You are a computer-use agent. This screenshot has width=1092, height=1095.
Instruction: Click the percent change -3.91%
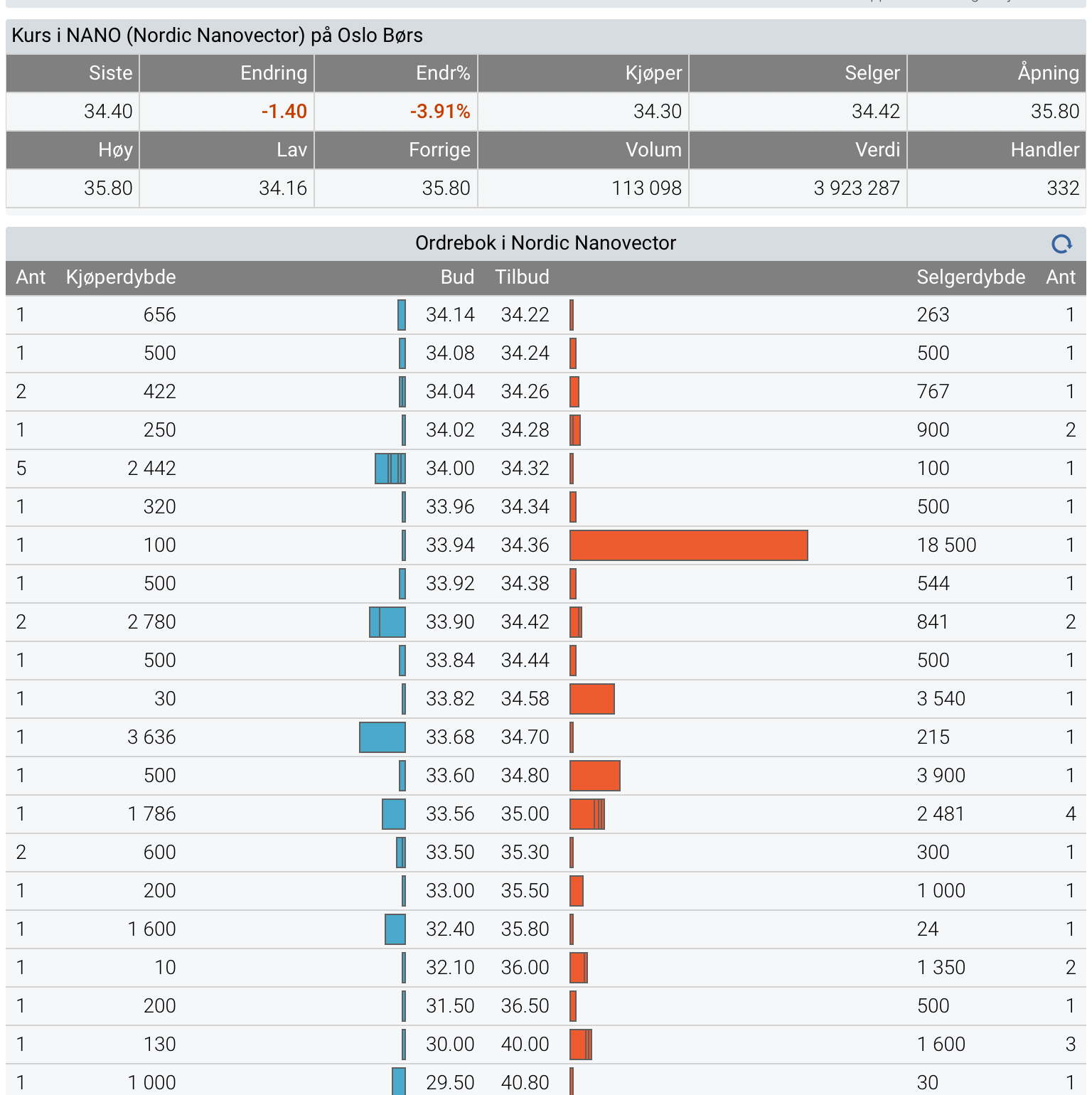pos(440,112)
